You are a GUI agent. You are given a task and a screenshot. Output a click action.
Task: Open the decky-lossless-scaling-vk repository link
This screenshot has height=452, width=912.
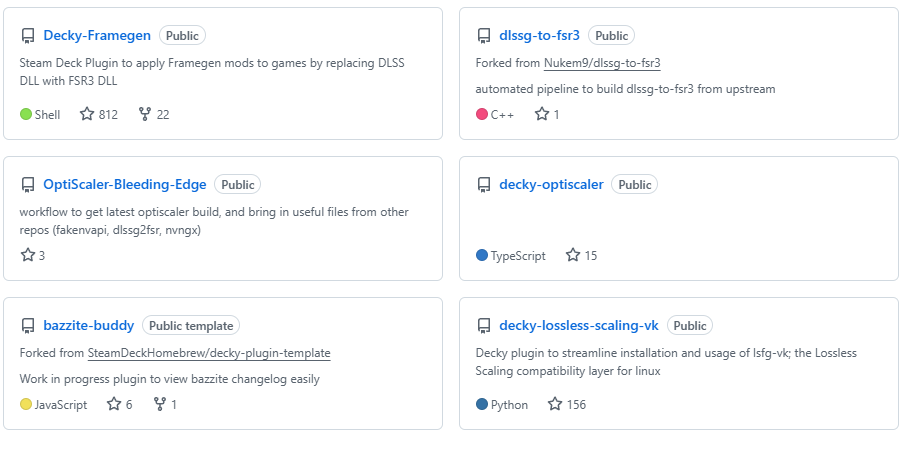click(579, 325)
